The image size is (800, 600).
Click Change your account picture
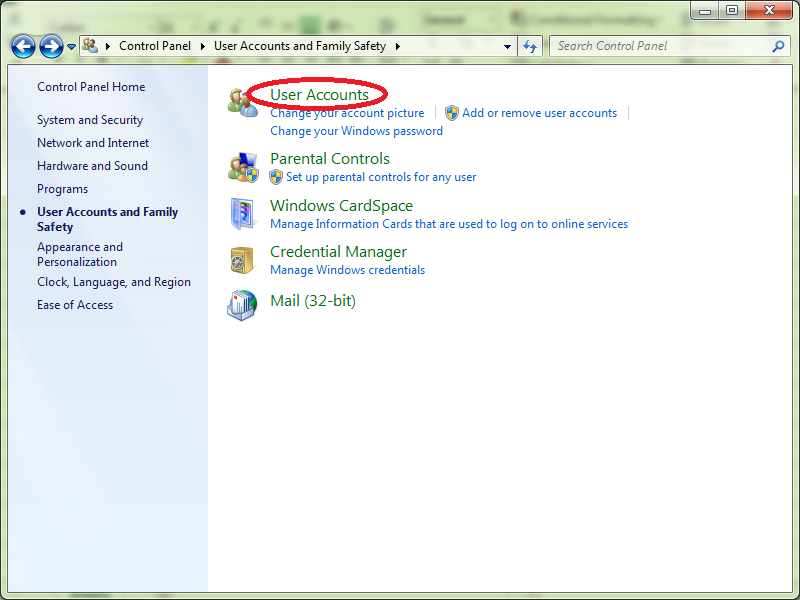pos(347,113)
